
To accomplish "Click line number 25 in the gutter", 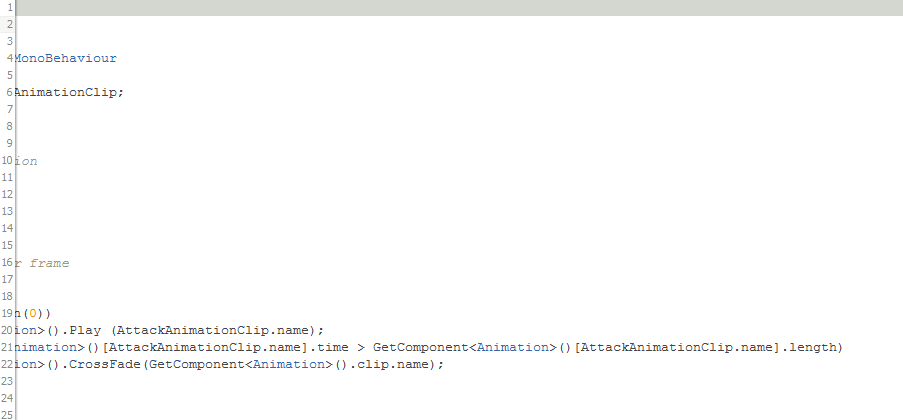I will pos(7,415).
